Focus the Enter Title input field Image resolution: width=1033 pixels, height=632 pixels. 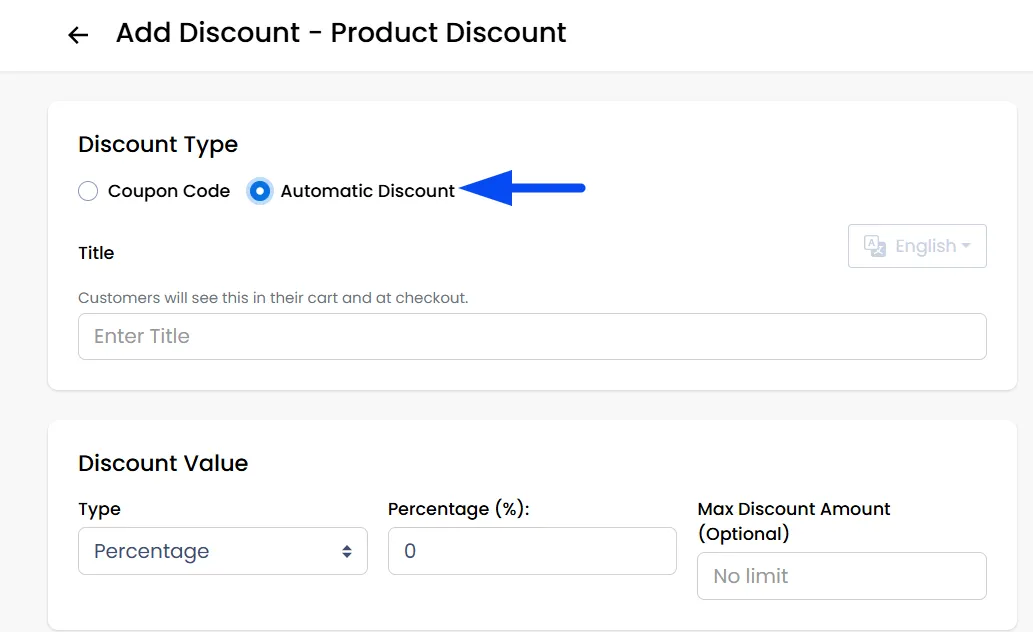532,336
